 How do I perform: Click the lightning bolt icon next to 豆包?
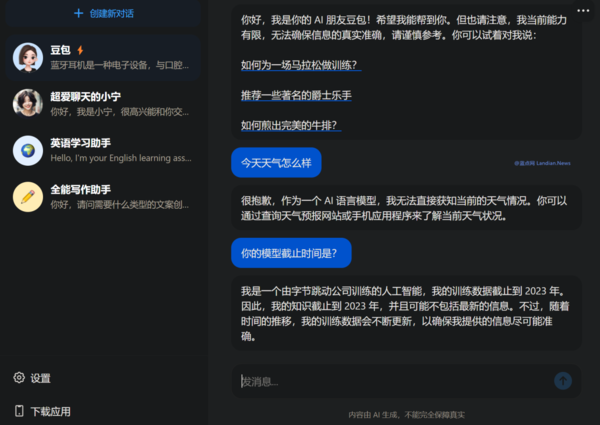[80, 50]
